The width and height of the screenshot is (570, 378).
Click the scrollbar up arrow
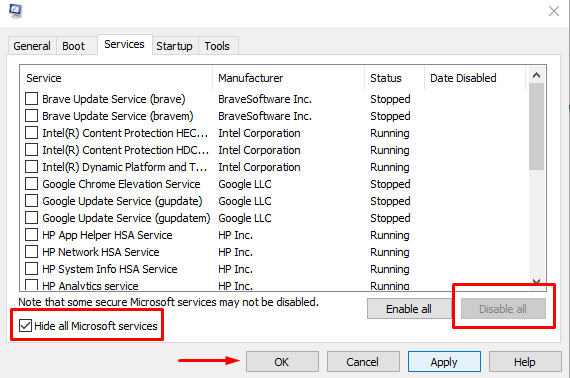pyautogui.click(x=536, y=75)
